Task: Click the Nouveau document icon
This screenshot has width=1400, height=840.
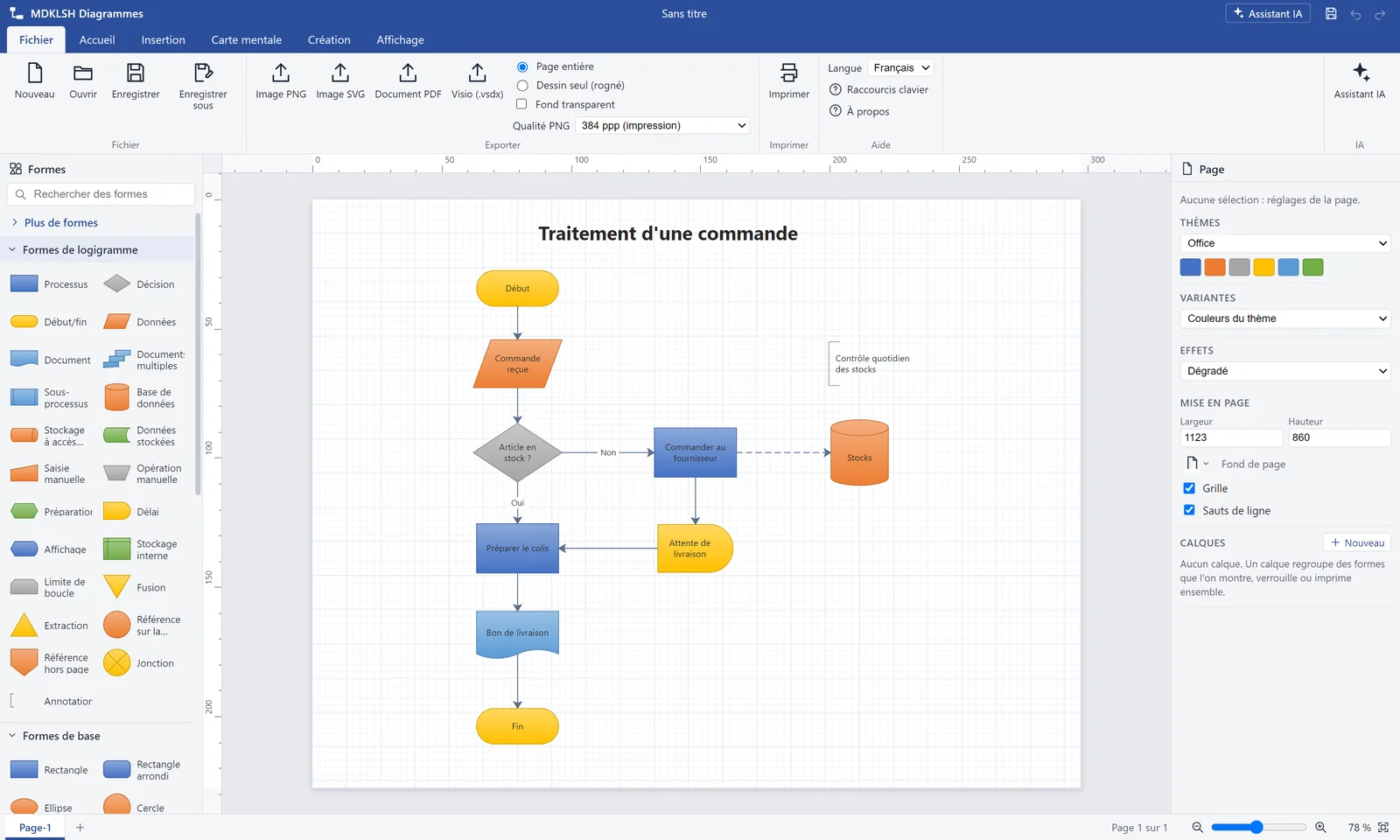Action: [x=35, y=73]
